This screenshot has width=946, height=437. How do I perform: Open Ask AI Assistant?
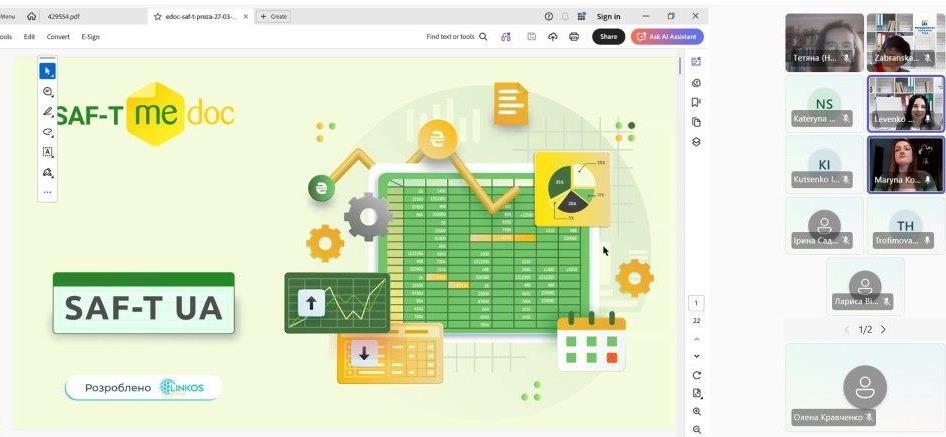coord(667,37)
